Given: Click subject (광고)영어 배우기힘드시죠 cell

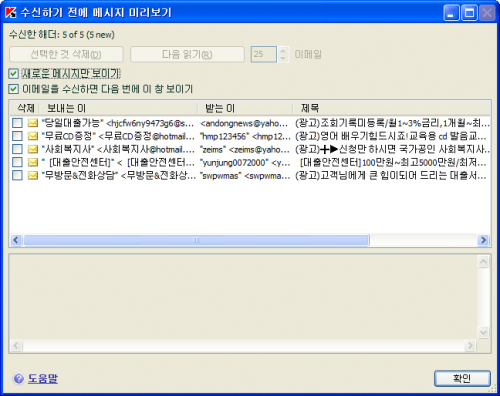Looking at the screenshot, I should pyautogui.click(x=391, y=136).
